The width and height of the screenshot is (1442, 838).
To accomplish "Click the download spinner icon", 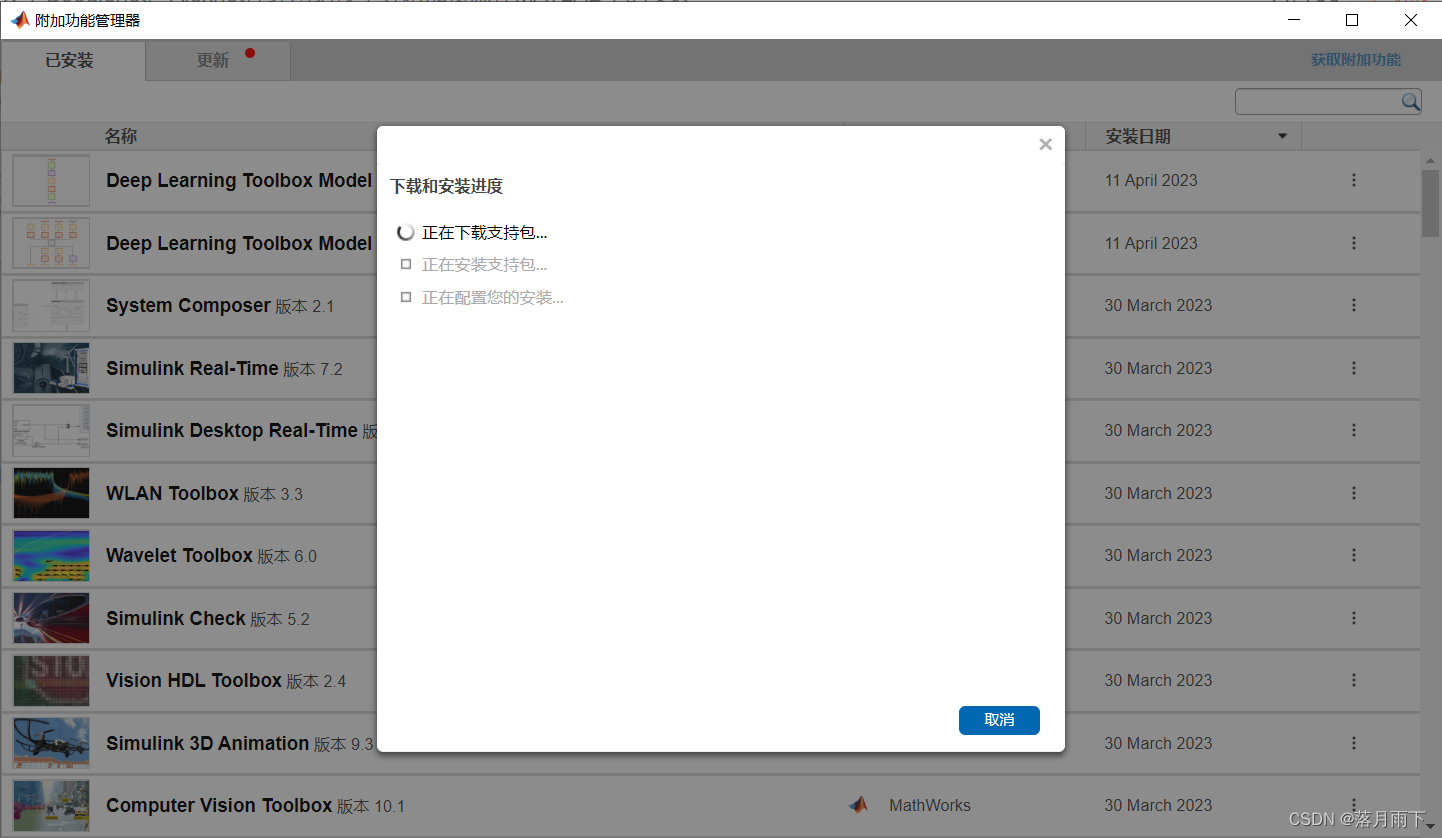I will [405, 232].
